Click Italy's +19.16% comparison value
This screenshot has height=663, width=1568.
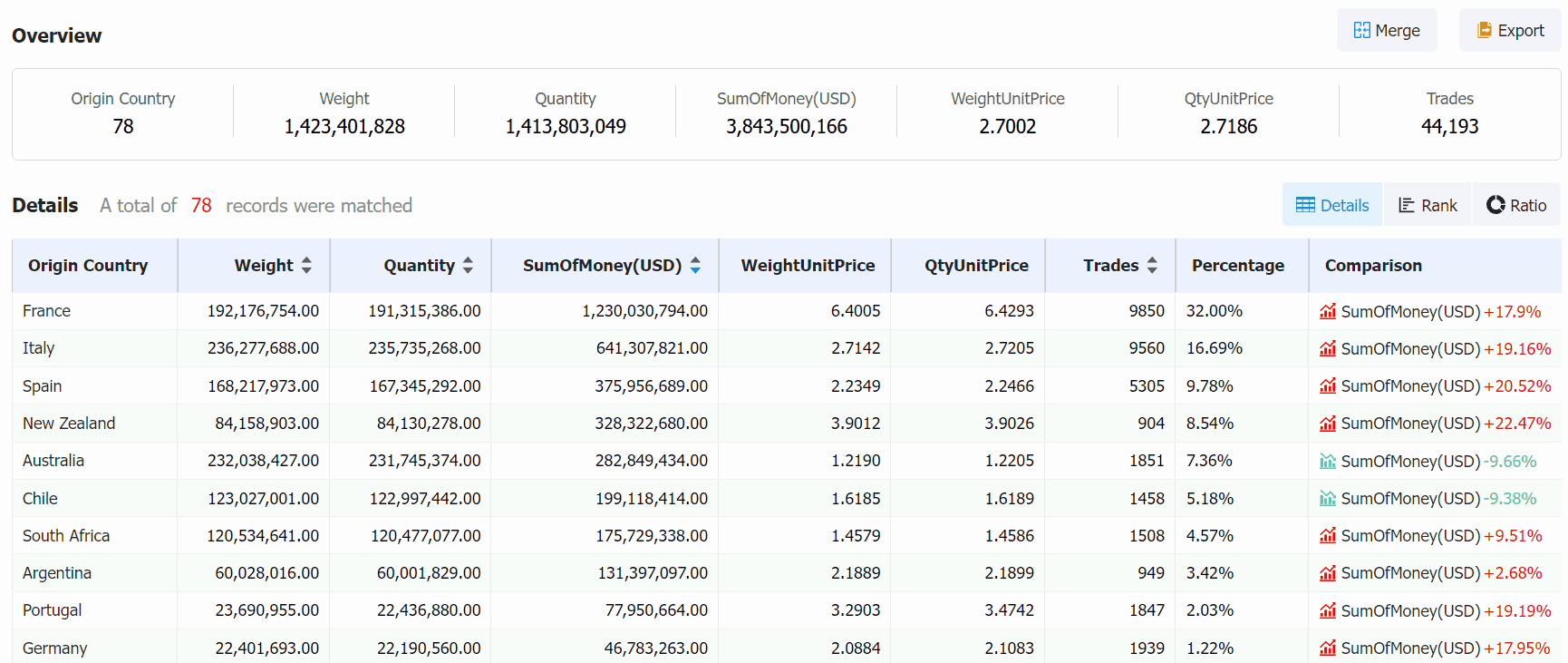click(1517, 348)
